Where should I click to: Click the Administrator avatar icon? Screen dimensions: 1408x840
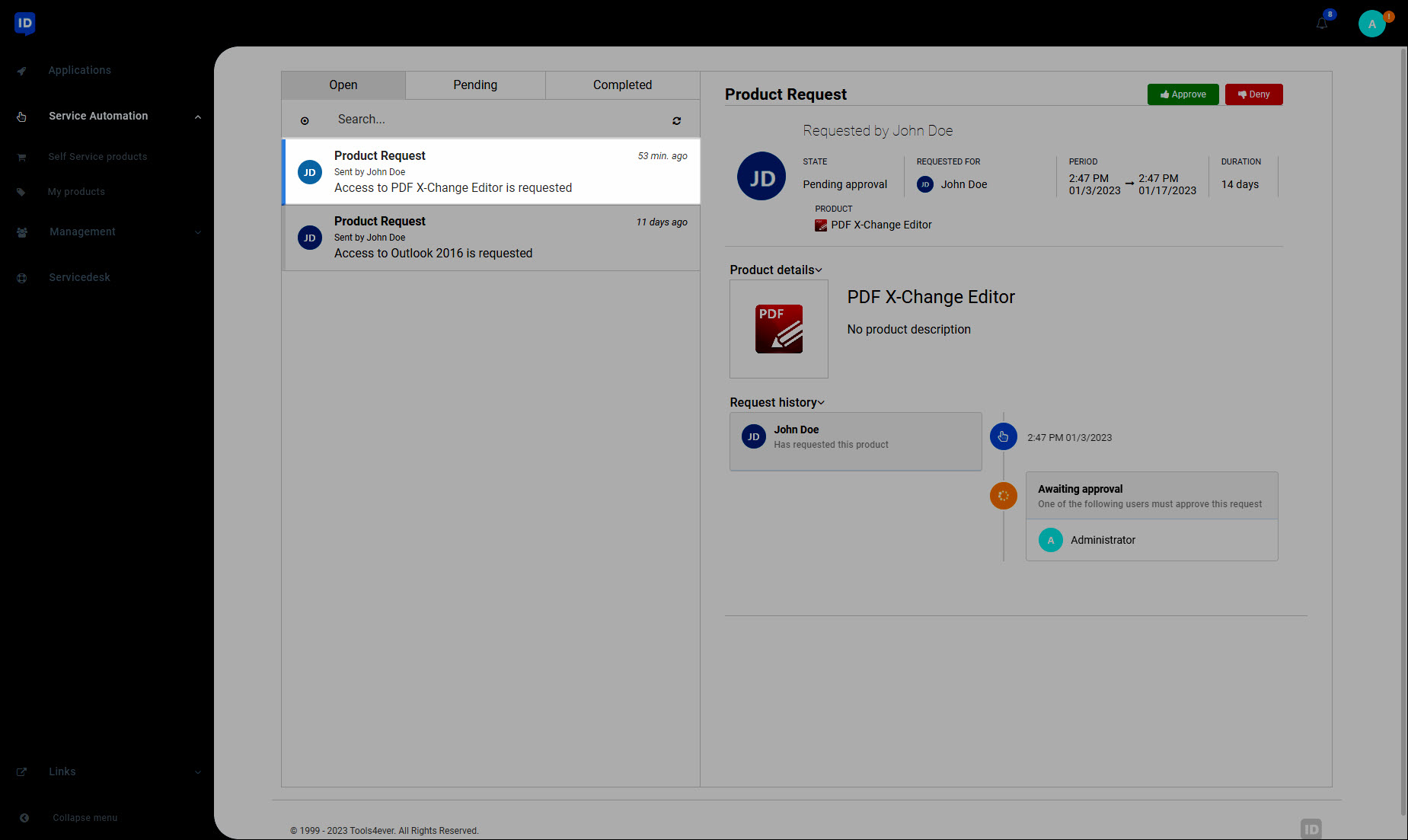tap(1051, 540)
